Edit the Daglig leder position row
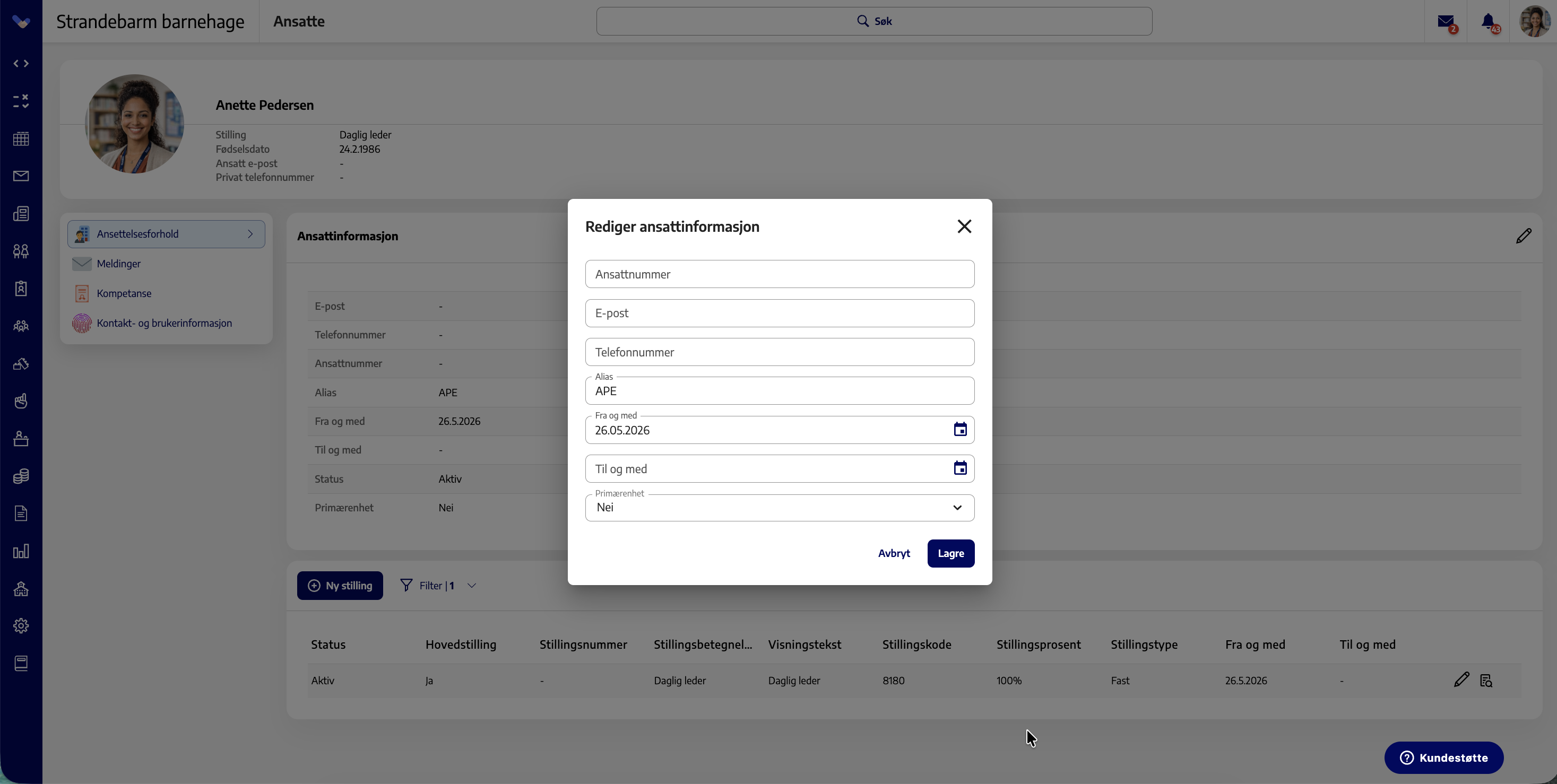This screenshot has width=1557, height=784. point(1461,680)
